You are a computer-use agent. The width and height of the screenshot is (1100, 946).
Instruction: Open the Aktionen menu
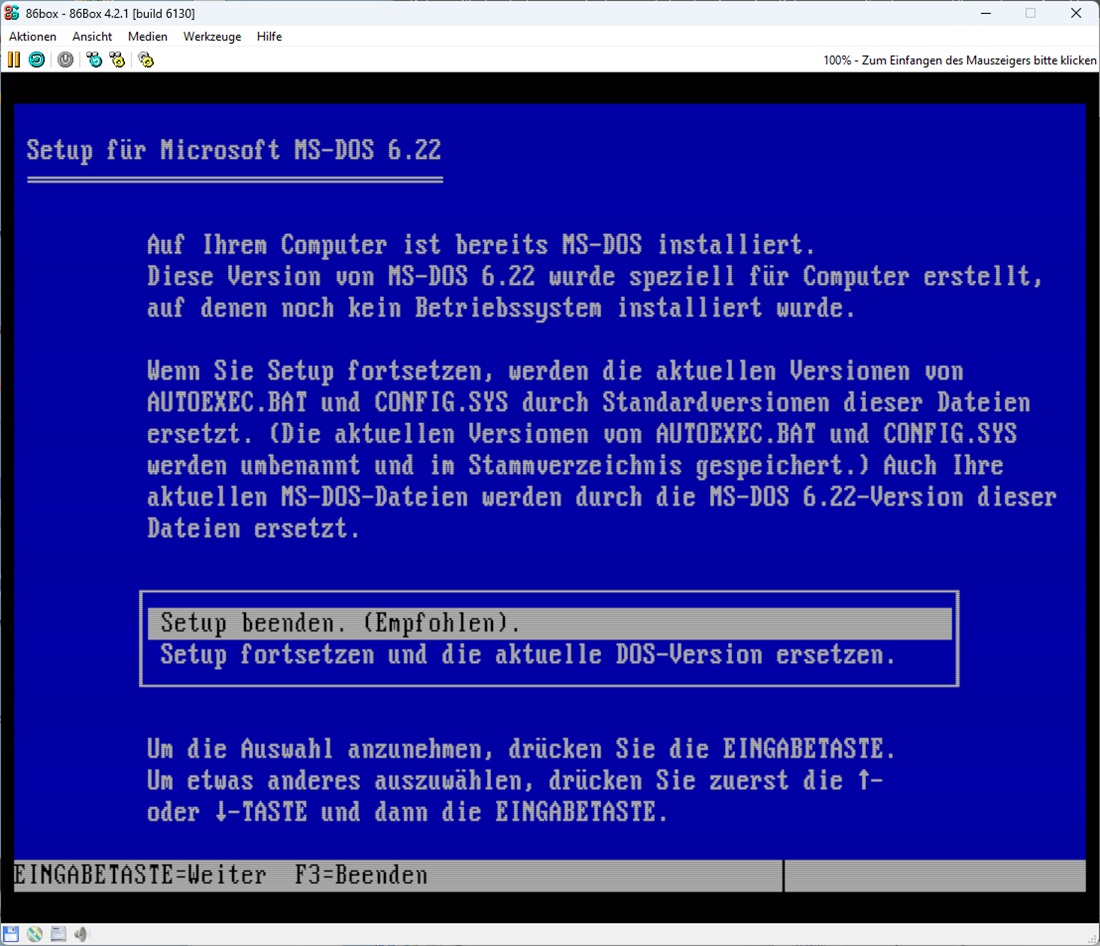pos(33,37)
